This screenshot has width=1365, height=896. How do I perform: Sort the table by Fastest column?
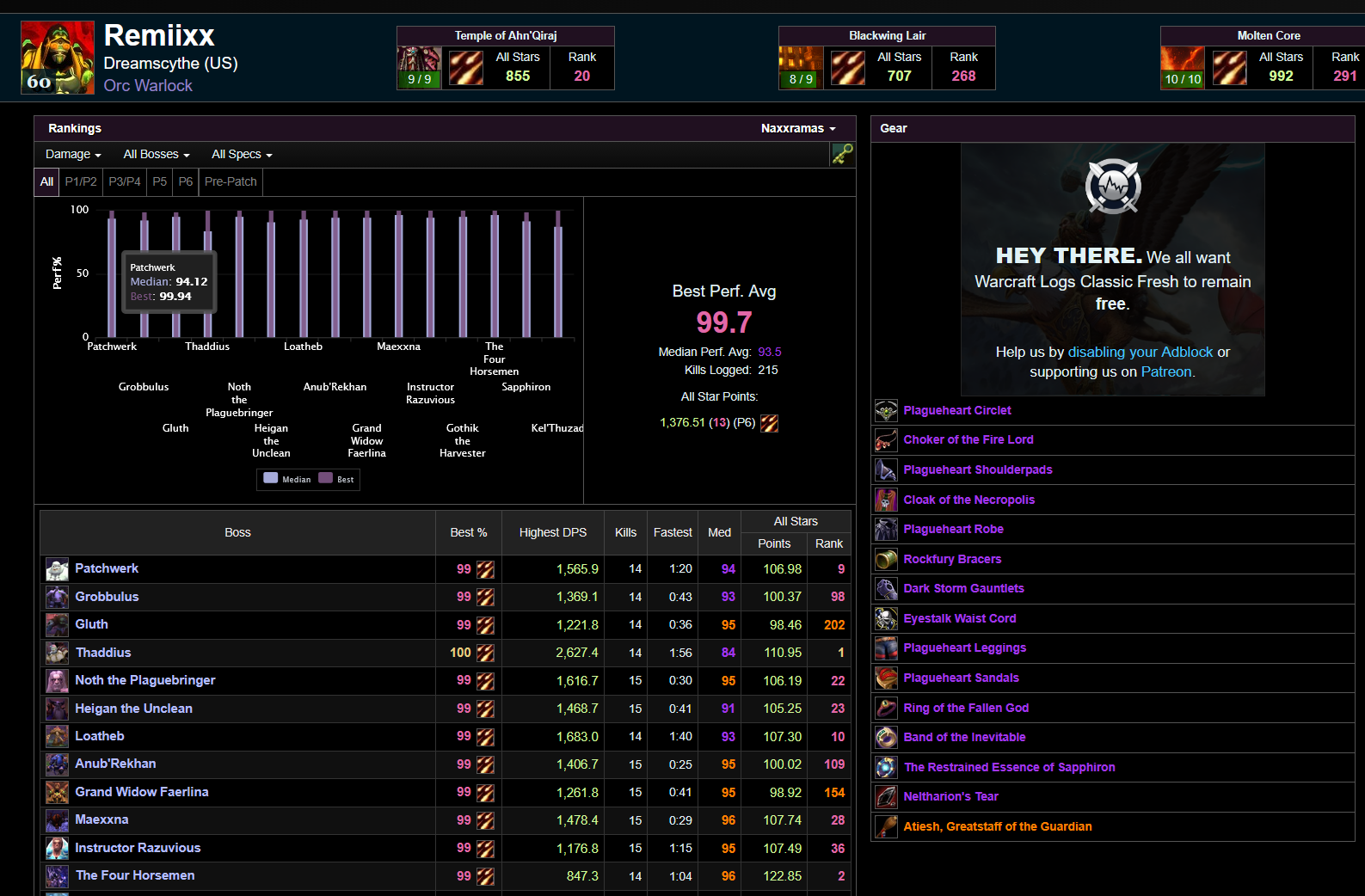pyautogui.click(x=673, y=532)
